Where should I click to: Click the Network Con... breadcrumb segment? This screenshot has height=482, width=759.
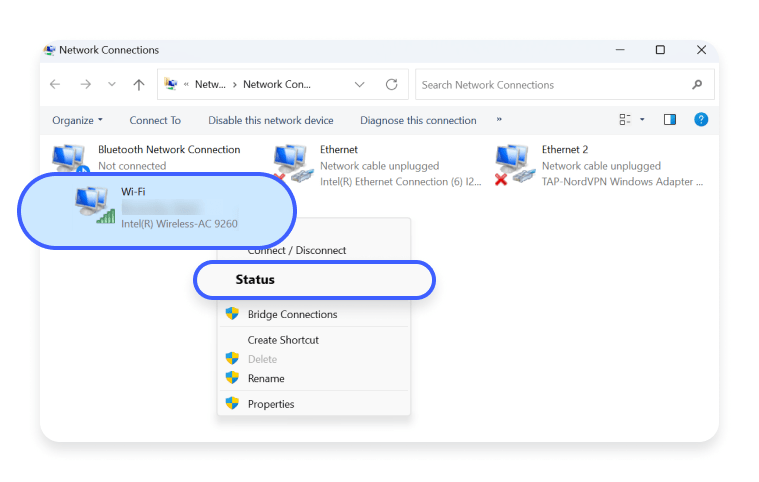(277, 85)
